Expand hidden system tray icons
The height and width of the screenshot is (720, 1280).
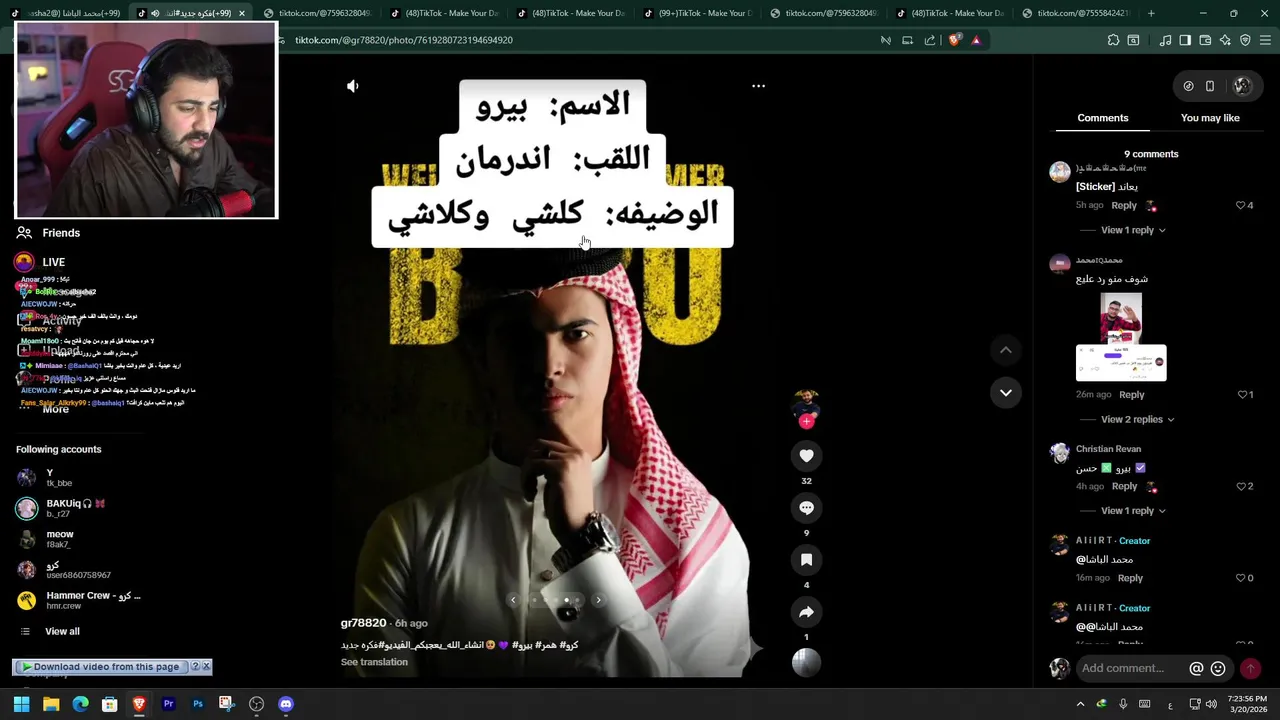(1080, 704)
